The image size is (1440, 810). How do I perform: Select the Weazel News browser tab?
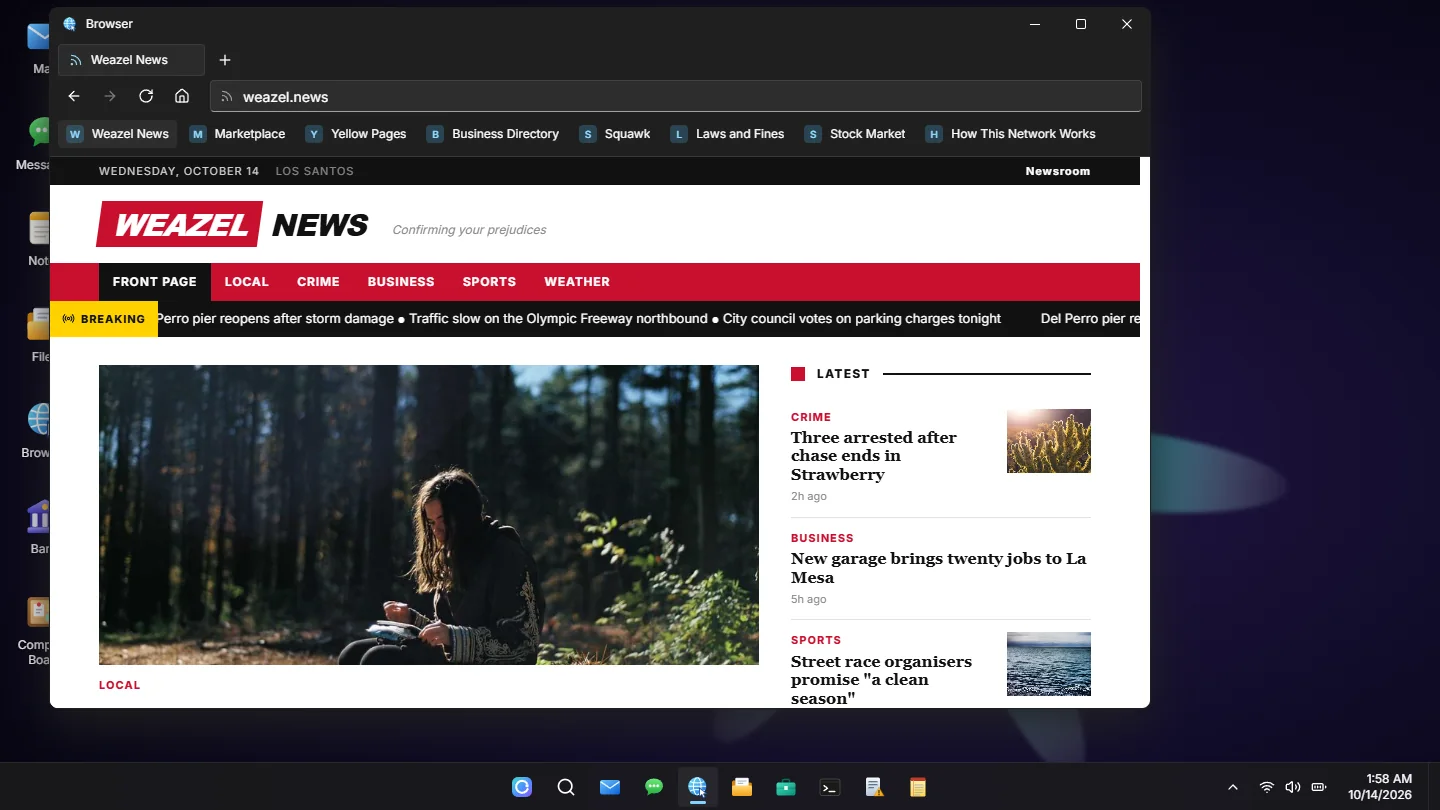(131, 60)
